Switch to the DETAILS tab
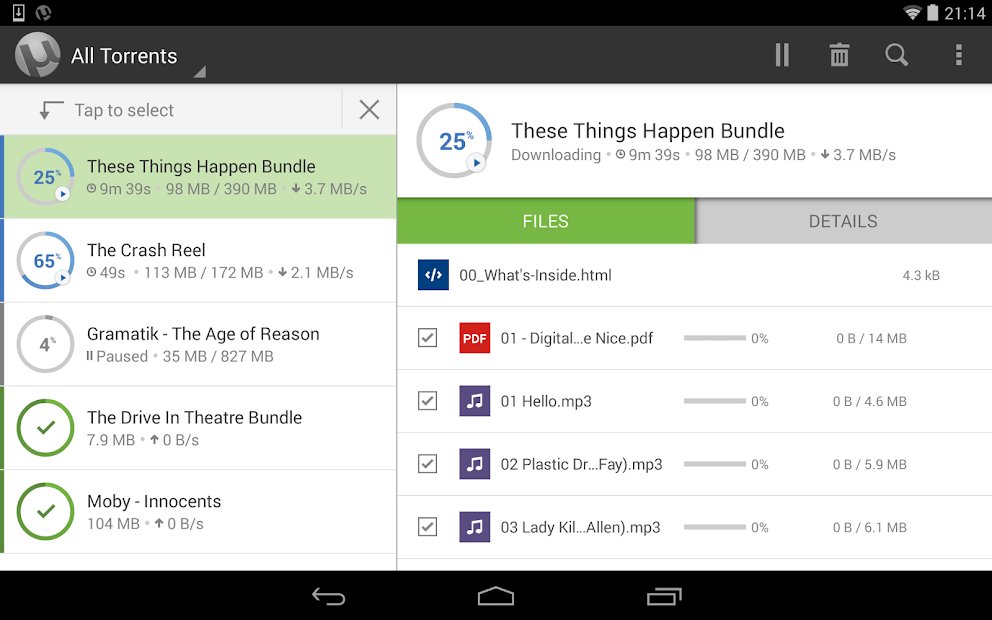 pos(842,221)
